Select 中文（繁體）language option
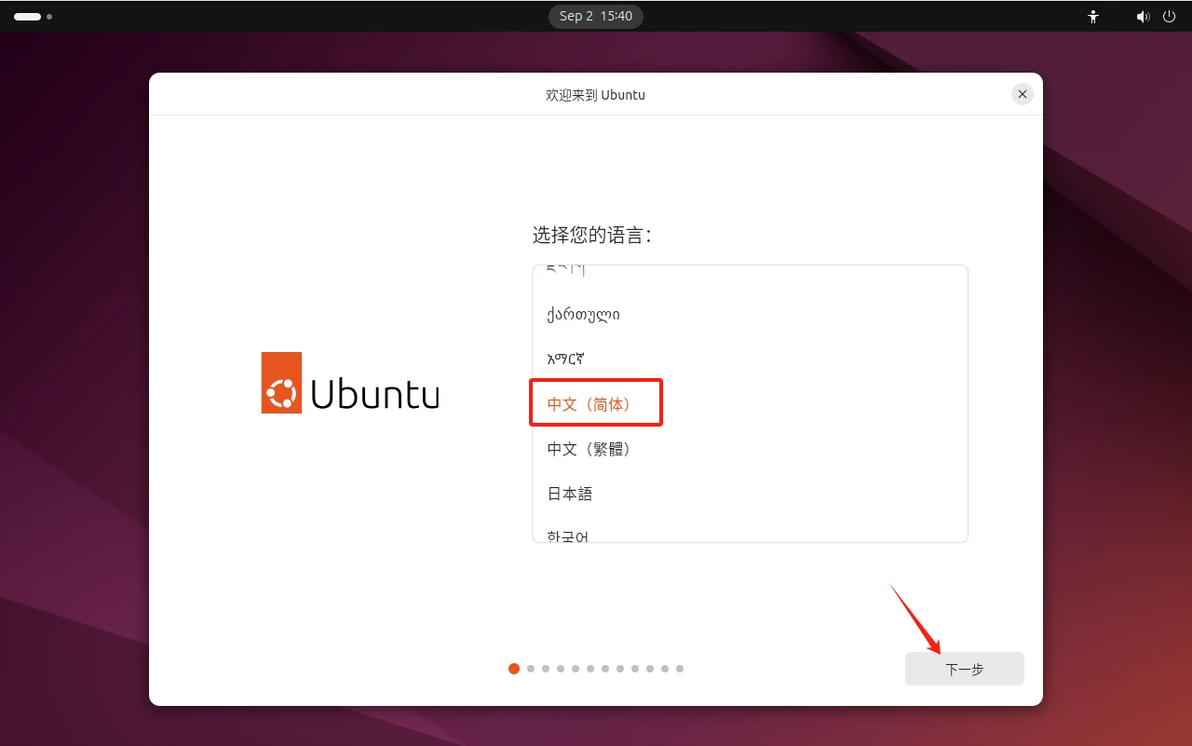This screenshot has width=1192, height=746. coord(750,449)
